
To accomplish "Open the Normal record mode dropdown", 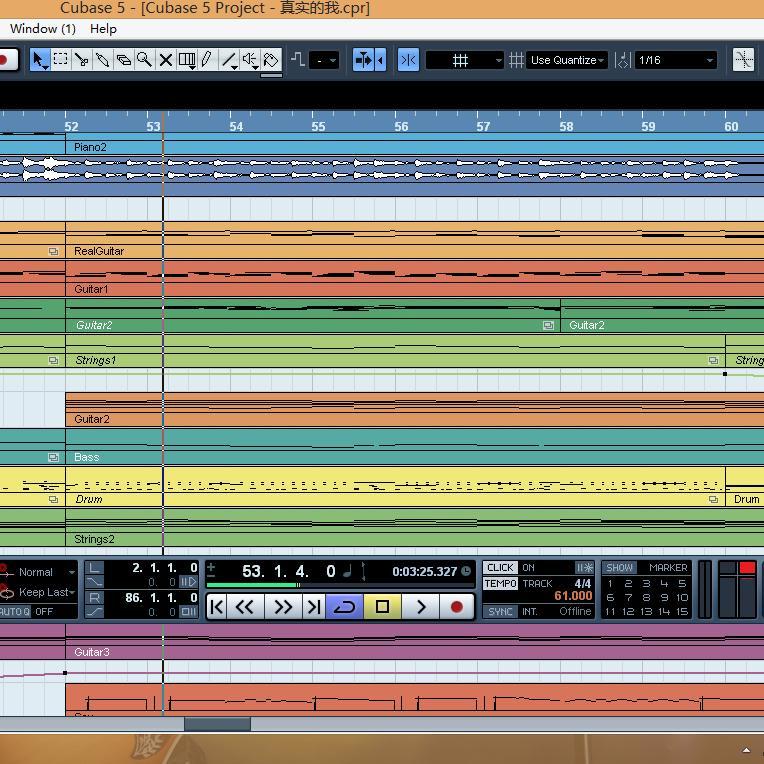I will click(x=46, y=572).
